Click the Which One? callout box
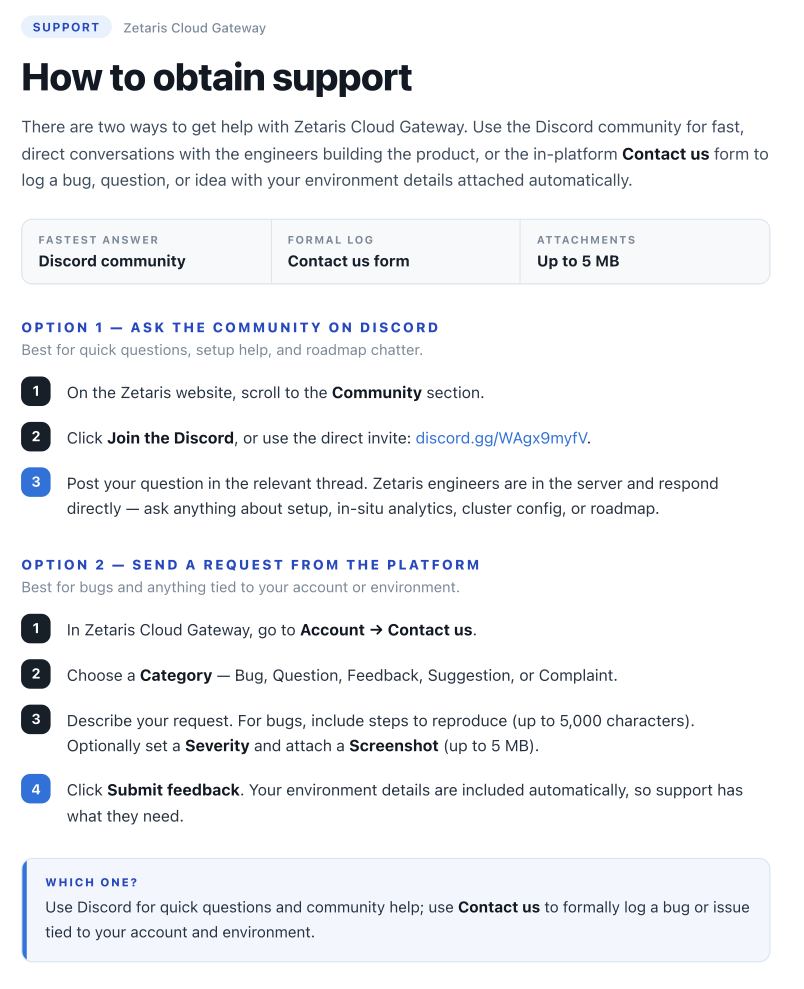This screenshot has height=989, width=804. tap(396, 910)
